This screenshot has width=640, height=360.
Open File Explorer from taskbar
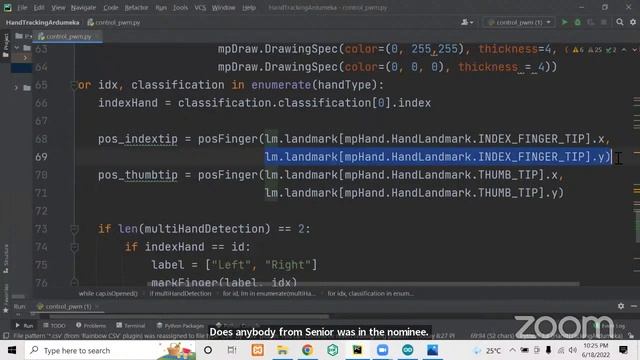tap(282, 350)
